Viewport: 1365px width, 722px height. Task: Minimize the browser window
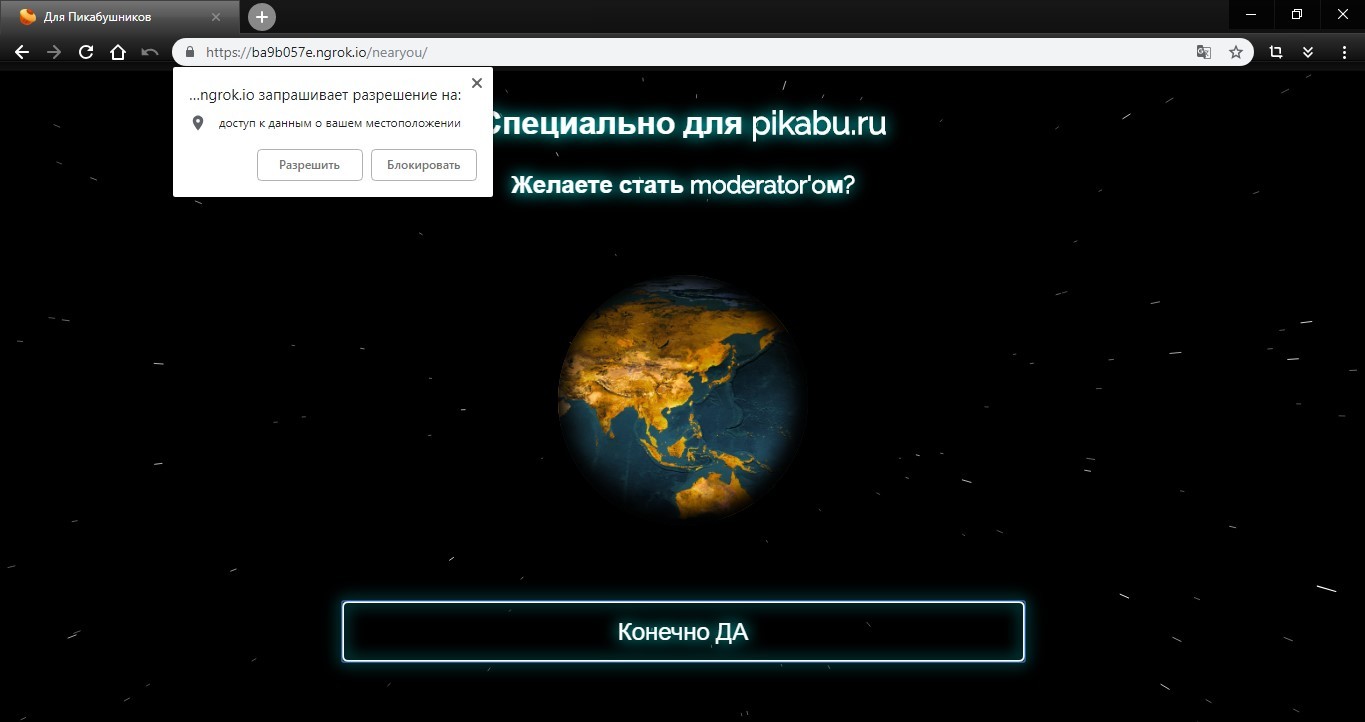point(1251,14)
